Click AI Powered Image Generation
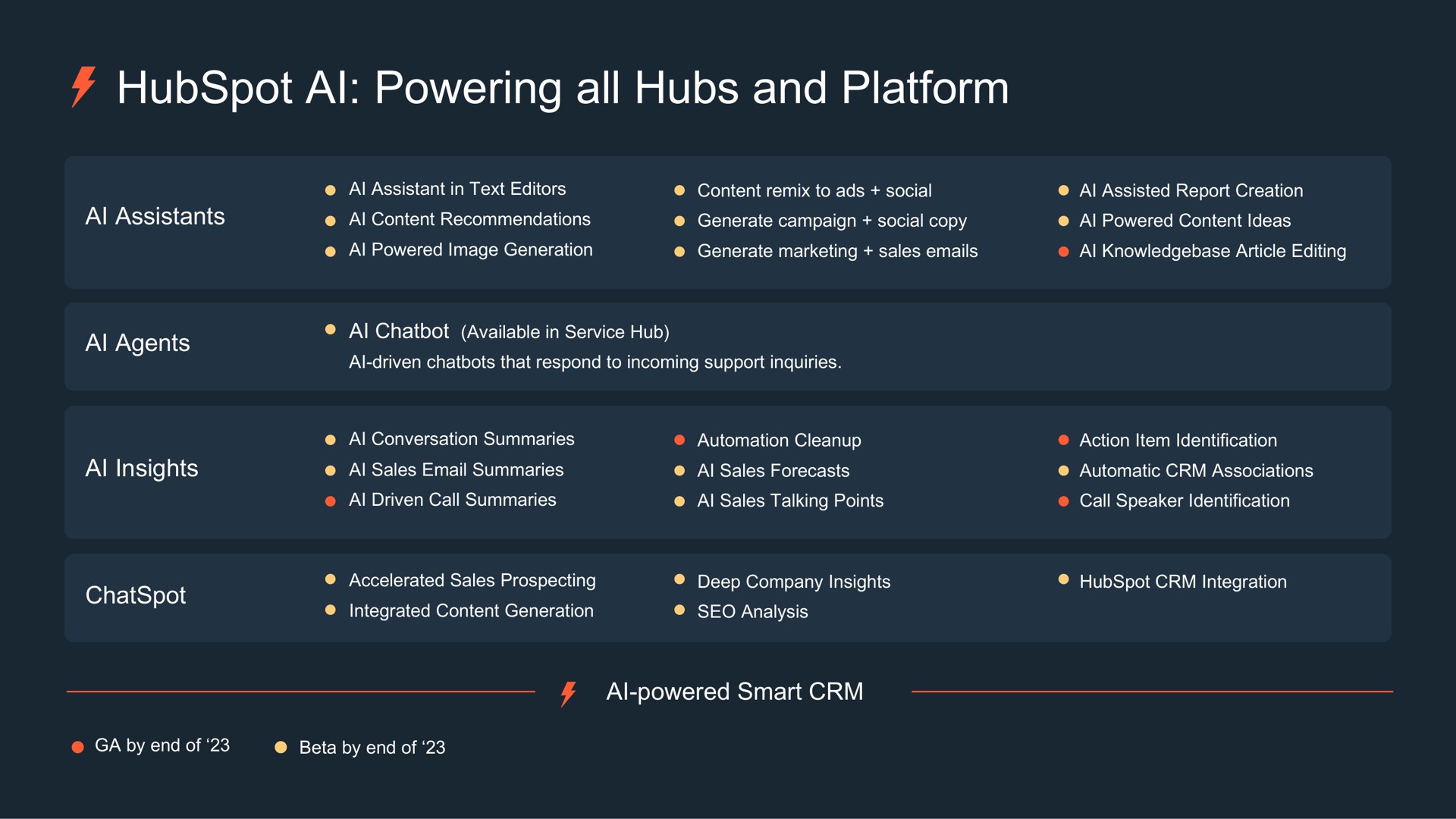 coord(471,249)
